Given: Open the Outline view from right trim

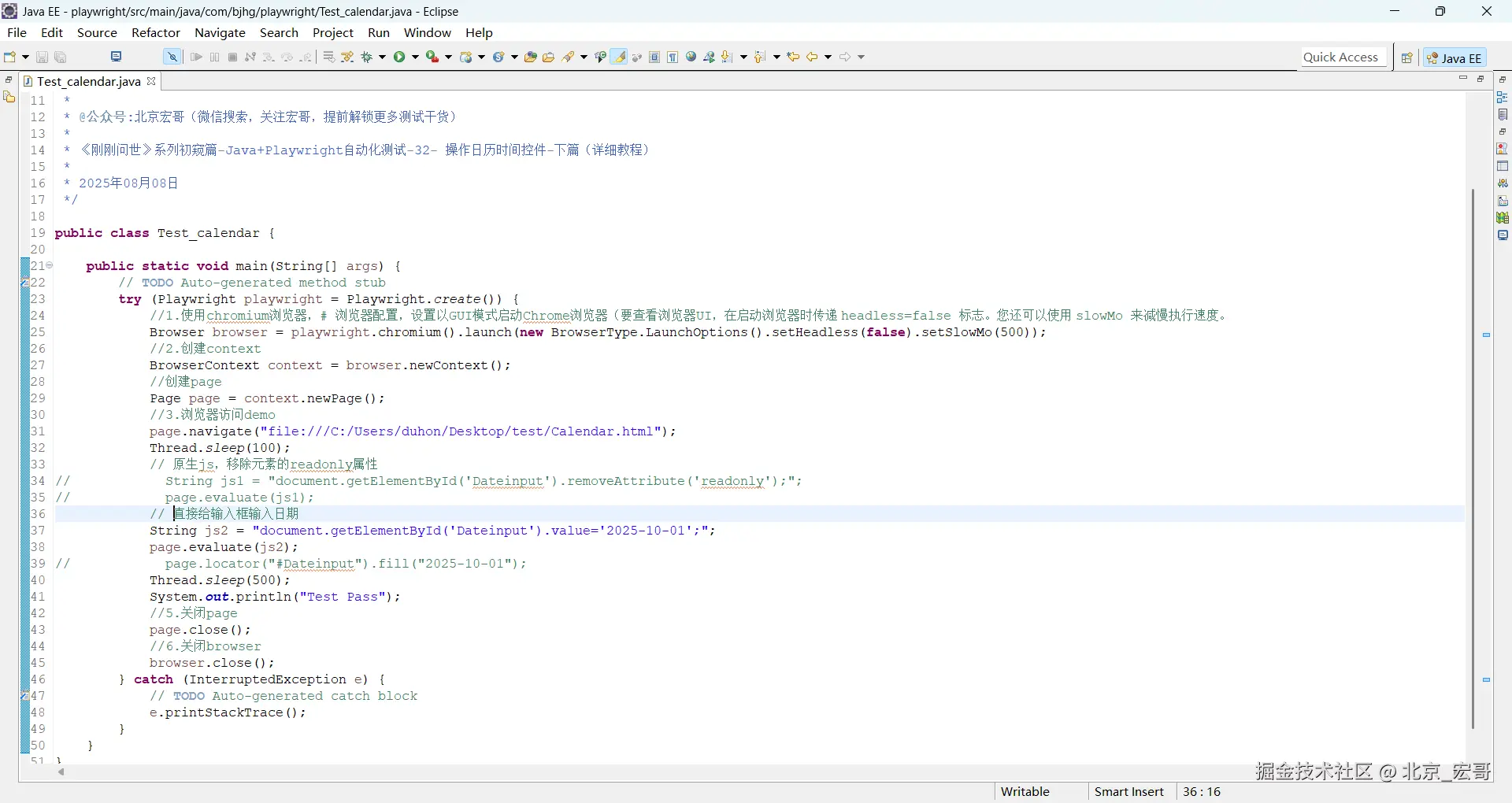Looking at the screenshot, I should pos(1503,97).
